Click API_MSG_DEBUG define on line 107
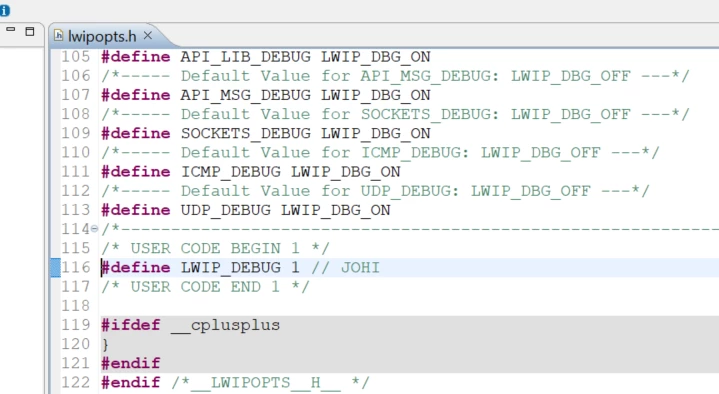The height and width of the screenshot is (394, 719). pos(245,95)
